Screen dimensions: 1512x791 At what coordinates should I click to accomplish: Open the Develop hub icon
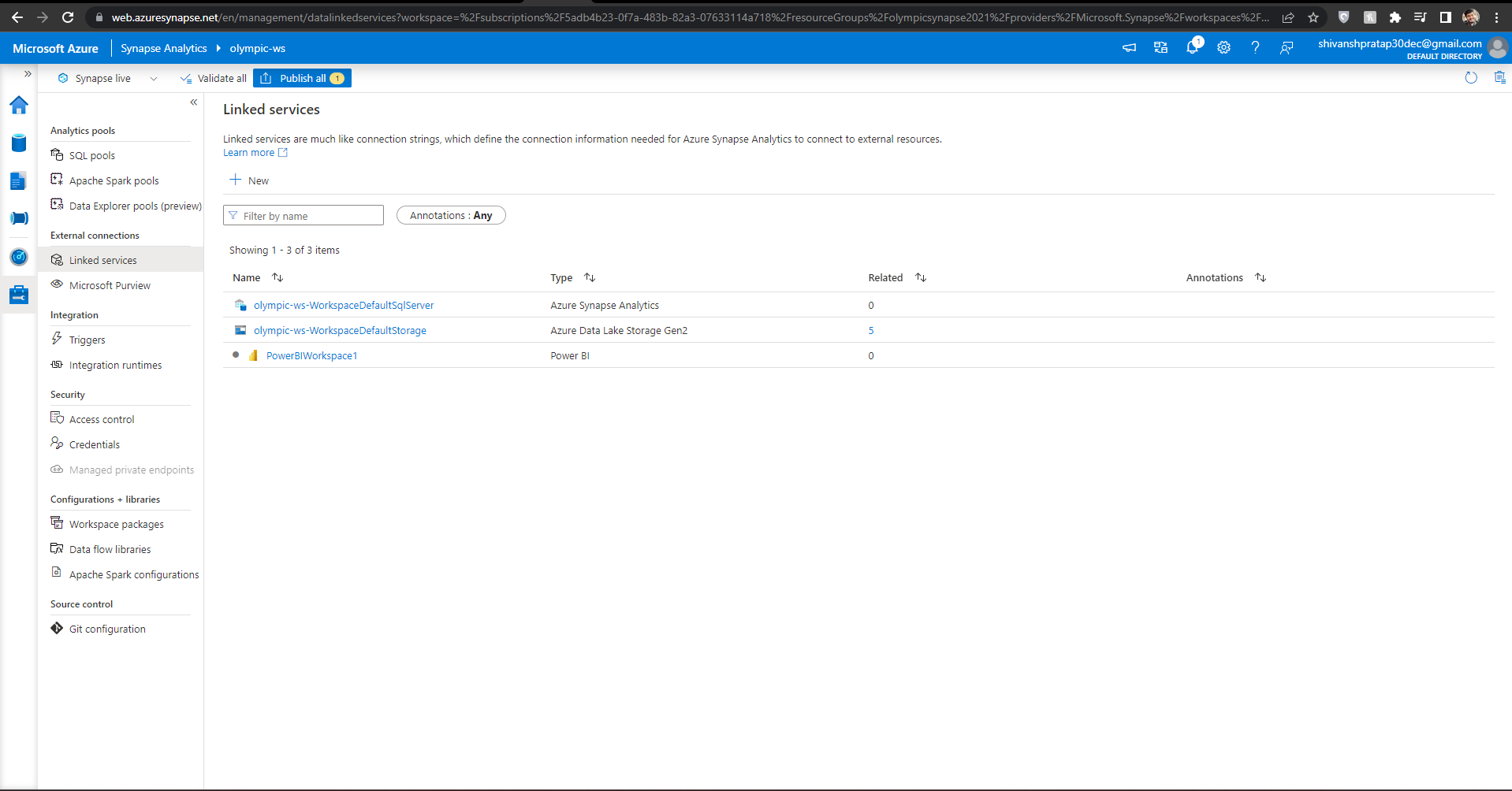tap(19, 180)
